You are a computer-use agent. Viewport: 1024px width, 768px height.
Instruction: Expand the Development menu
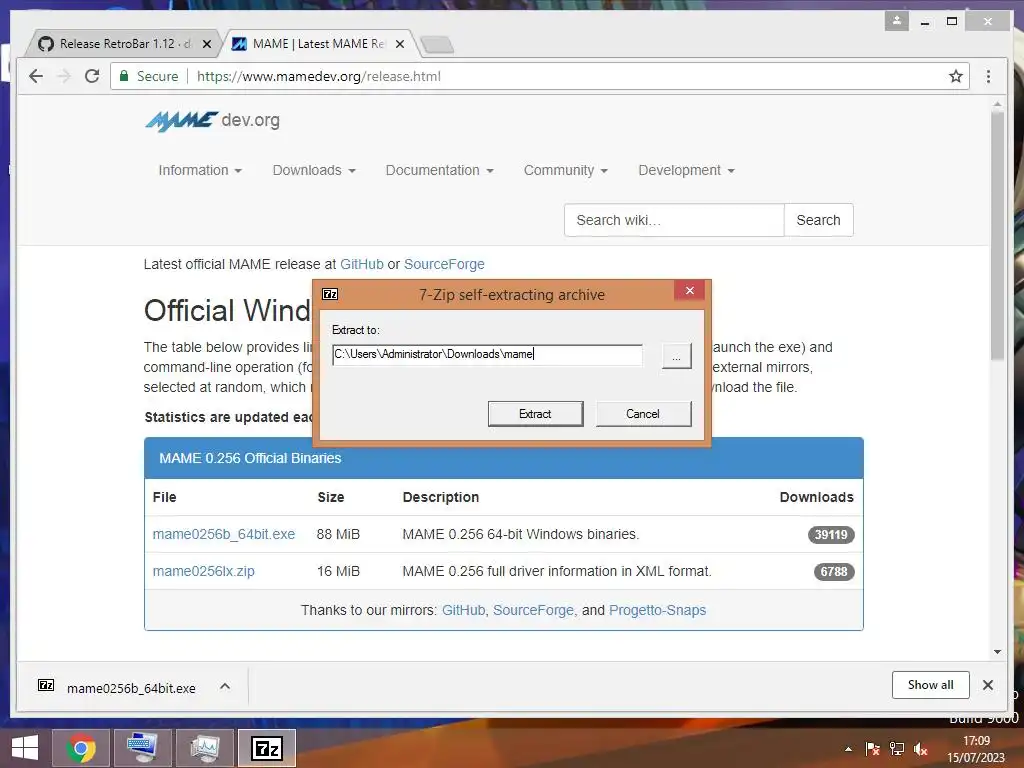(686, 170)
